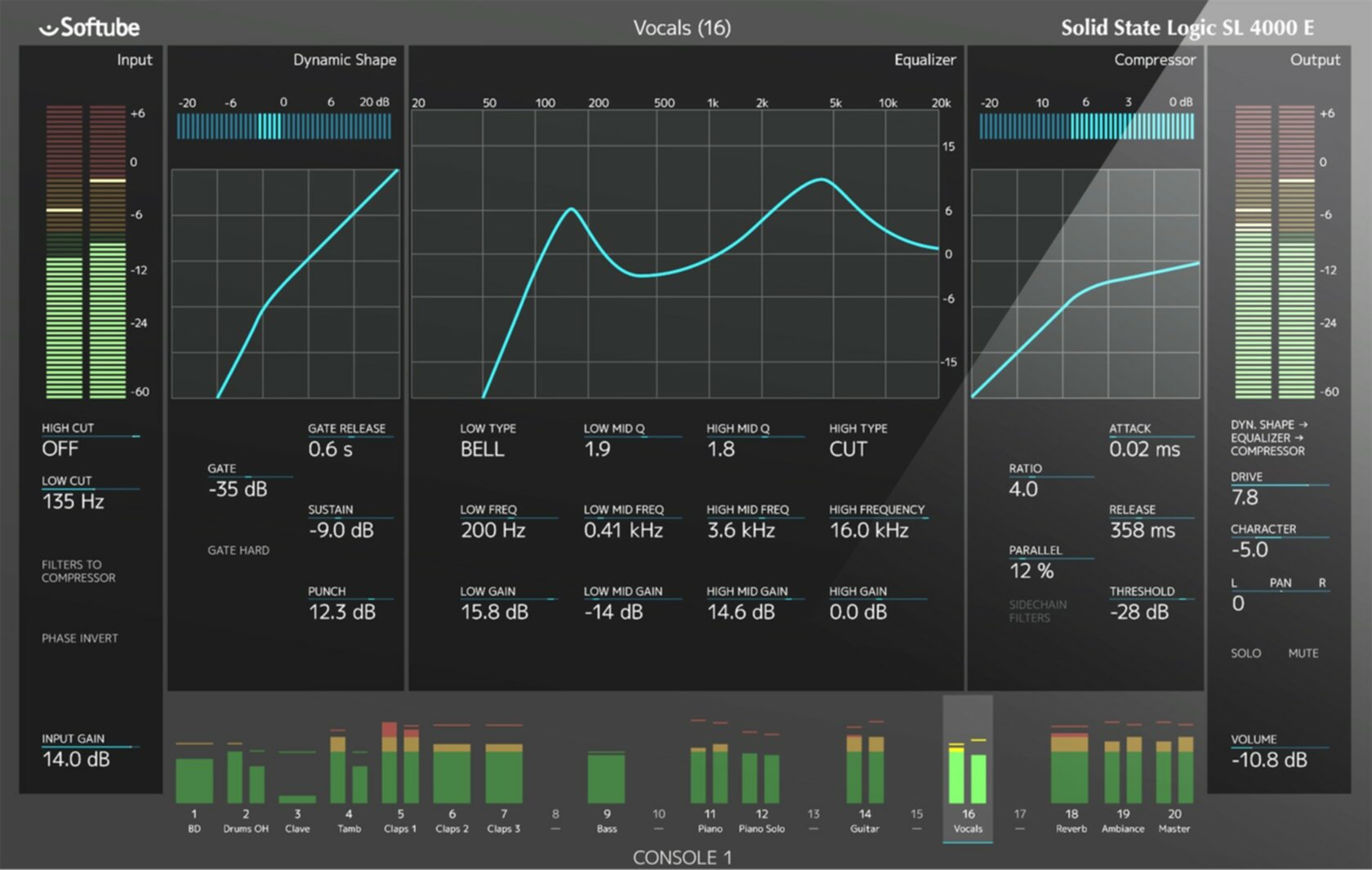Click the Input Gain 14.0 dB value

click(x=76, y=759)
